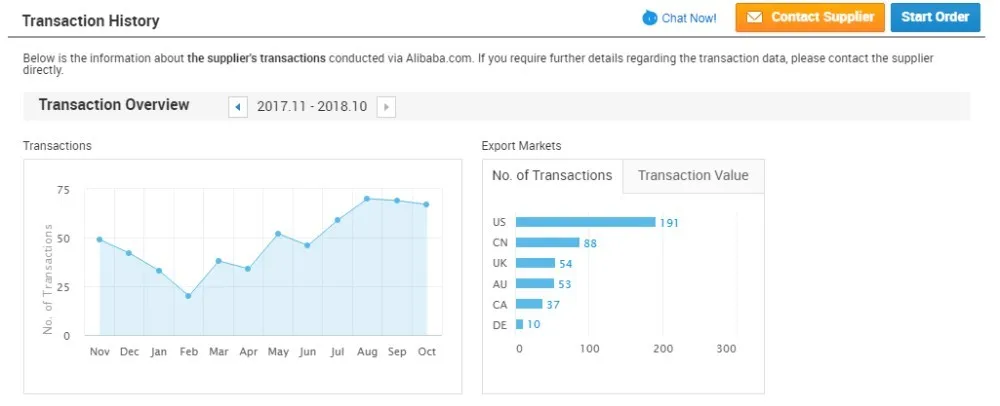Select the CN bar showing 88
Viewport: 1000px width, 406px height.
pos(547,243)
